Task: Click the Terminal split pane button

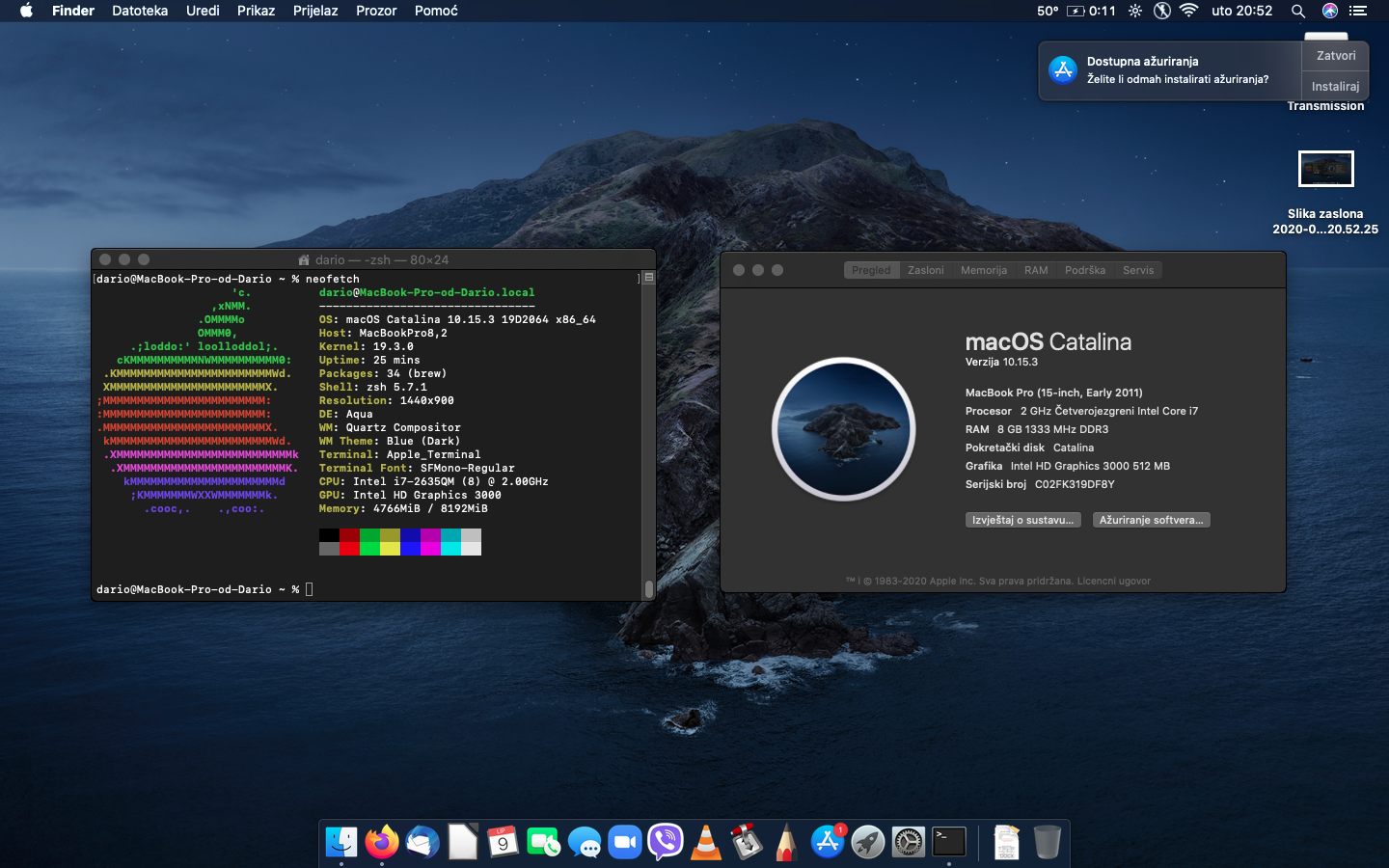Action: click(649, 278)
